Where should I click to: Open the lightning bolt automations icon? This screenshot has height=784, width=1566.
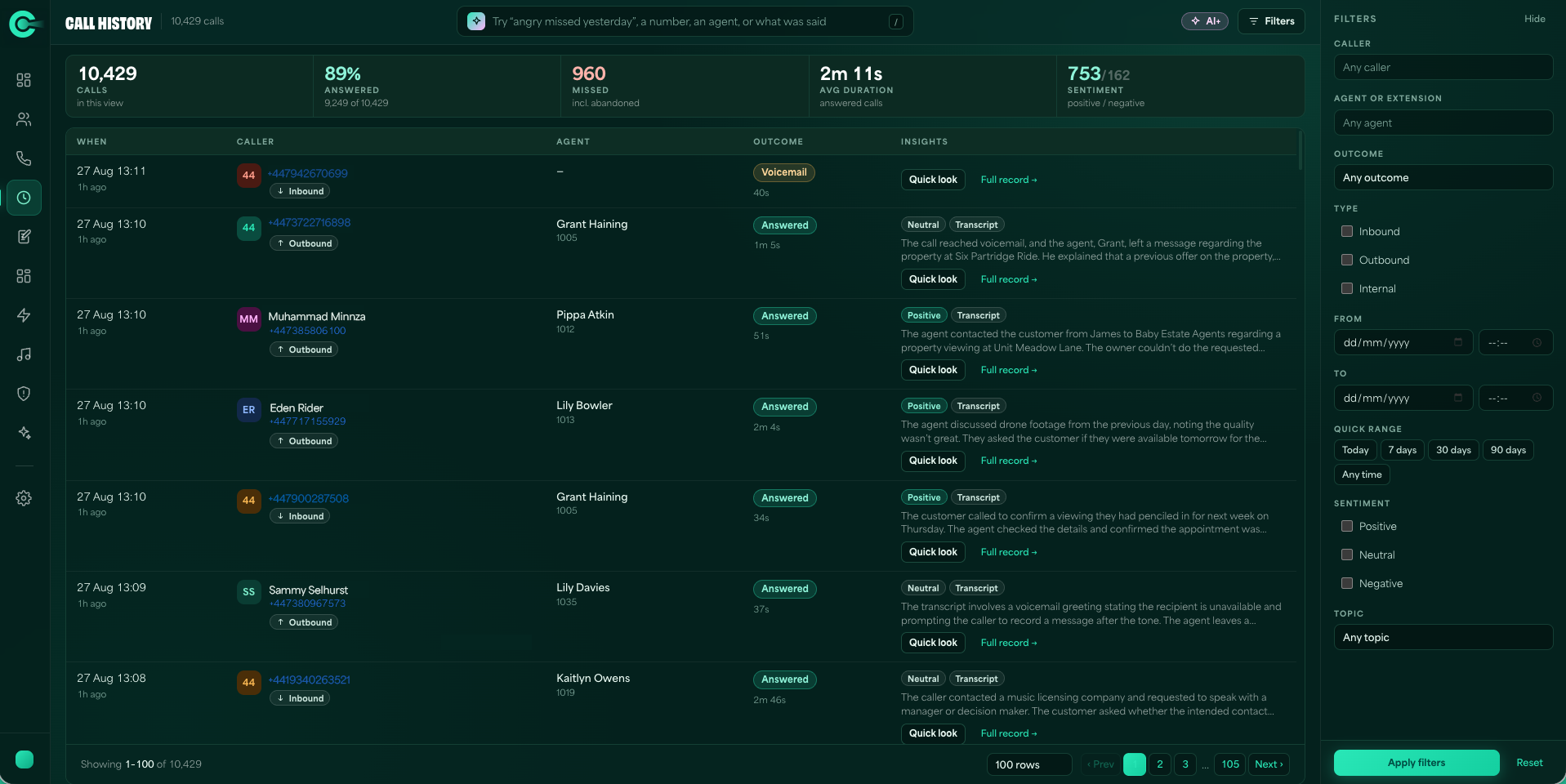(24, 315)
